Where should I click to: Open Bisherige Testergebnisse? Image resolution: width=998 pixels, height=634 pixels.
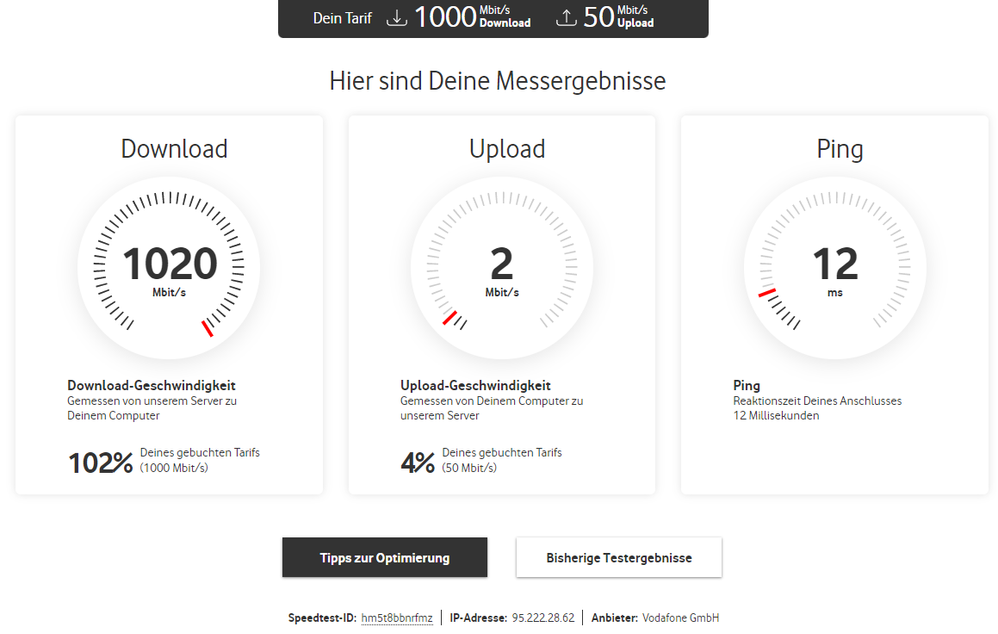click(618, 557)
